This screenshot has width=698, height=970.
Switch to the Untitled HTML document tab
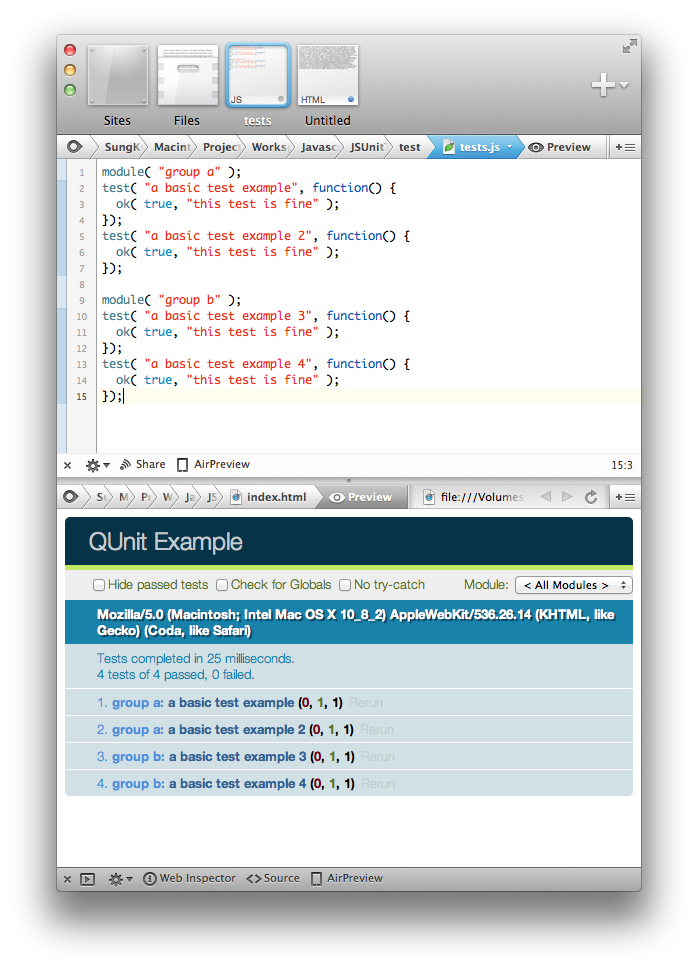[327, 75]
